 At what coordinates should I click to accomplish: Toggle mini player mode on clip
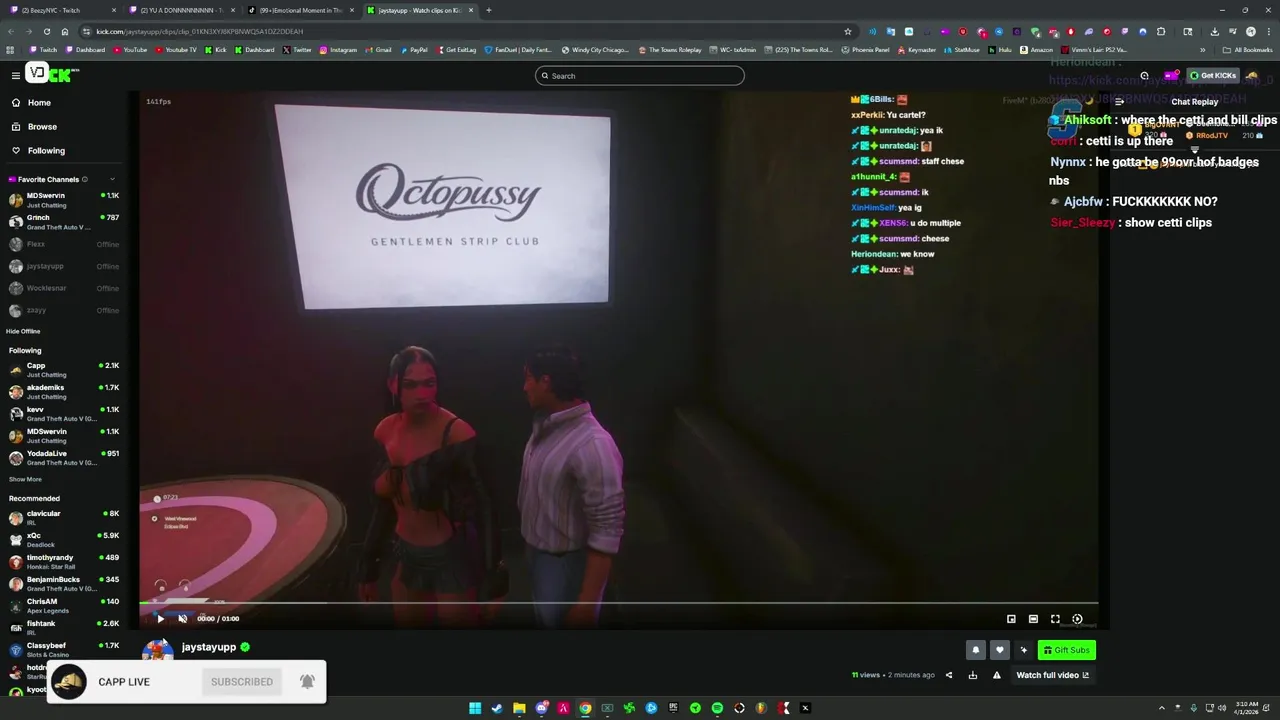[x=1011, y=619]
